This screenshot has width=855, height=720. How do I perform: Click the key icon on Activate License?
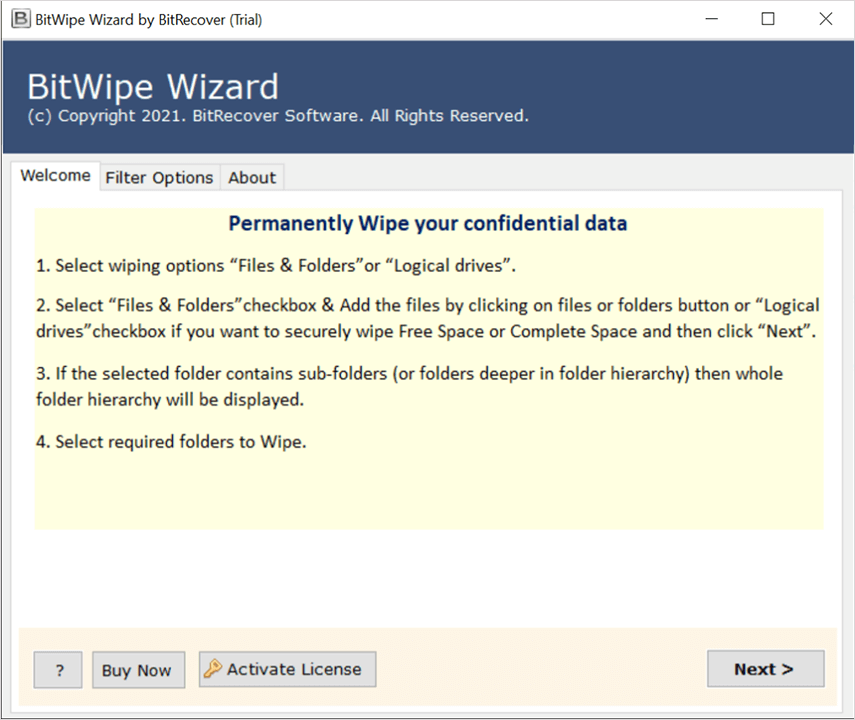pos(212,670)
